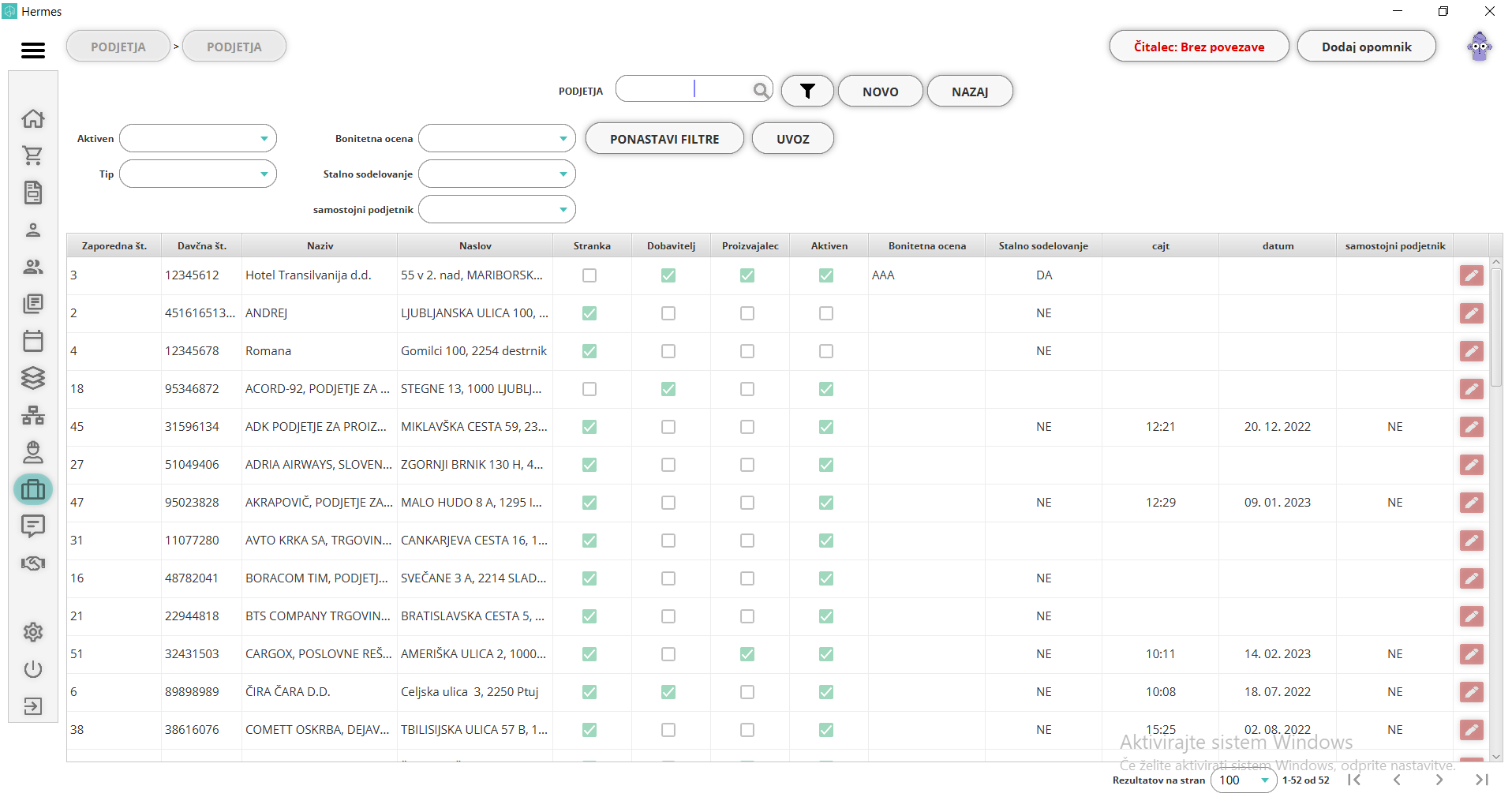This screenshot has height=812, width=1512.
Task: Go to the last results page
Action: [1482, 780]
